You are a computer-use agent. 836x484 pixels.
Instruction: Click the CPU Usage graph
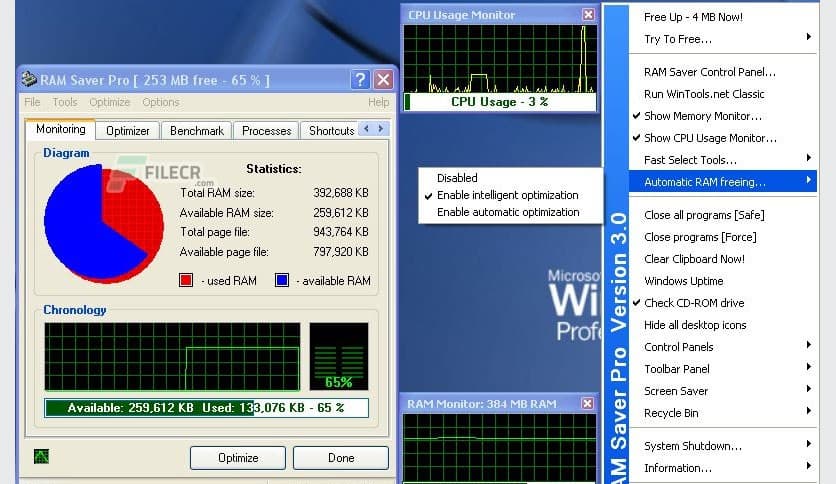pyautogui.click(x=500, y=59)
